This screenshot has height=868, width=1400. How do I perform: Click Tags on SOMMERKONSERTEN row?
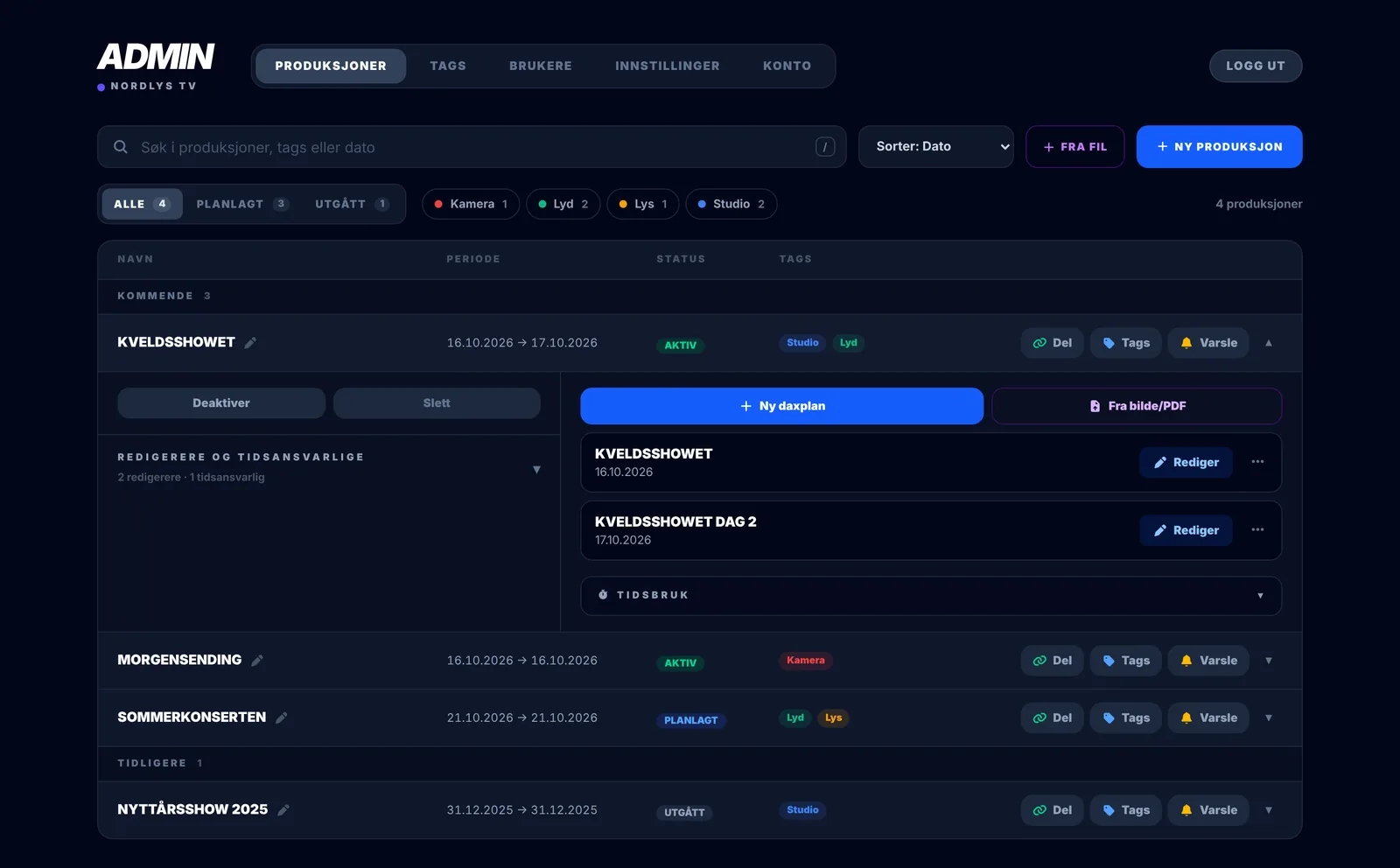(1126, 717)
